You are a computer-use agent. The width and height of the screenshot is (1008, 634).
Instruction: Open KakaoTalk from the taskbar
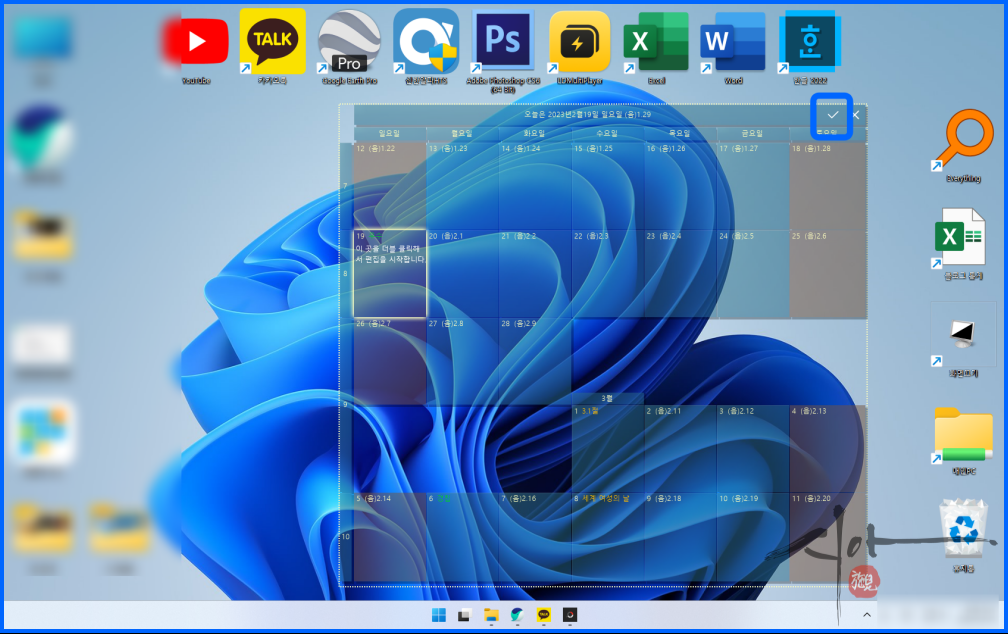pyautogui.click(x=543, y=615)
